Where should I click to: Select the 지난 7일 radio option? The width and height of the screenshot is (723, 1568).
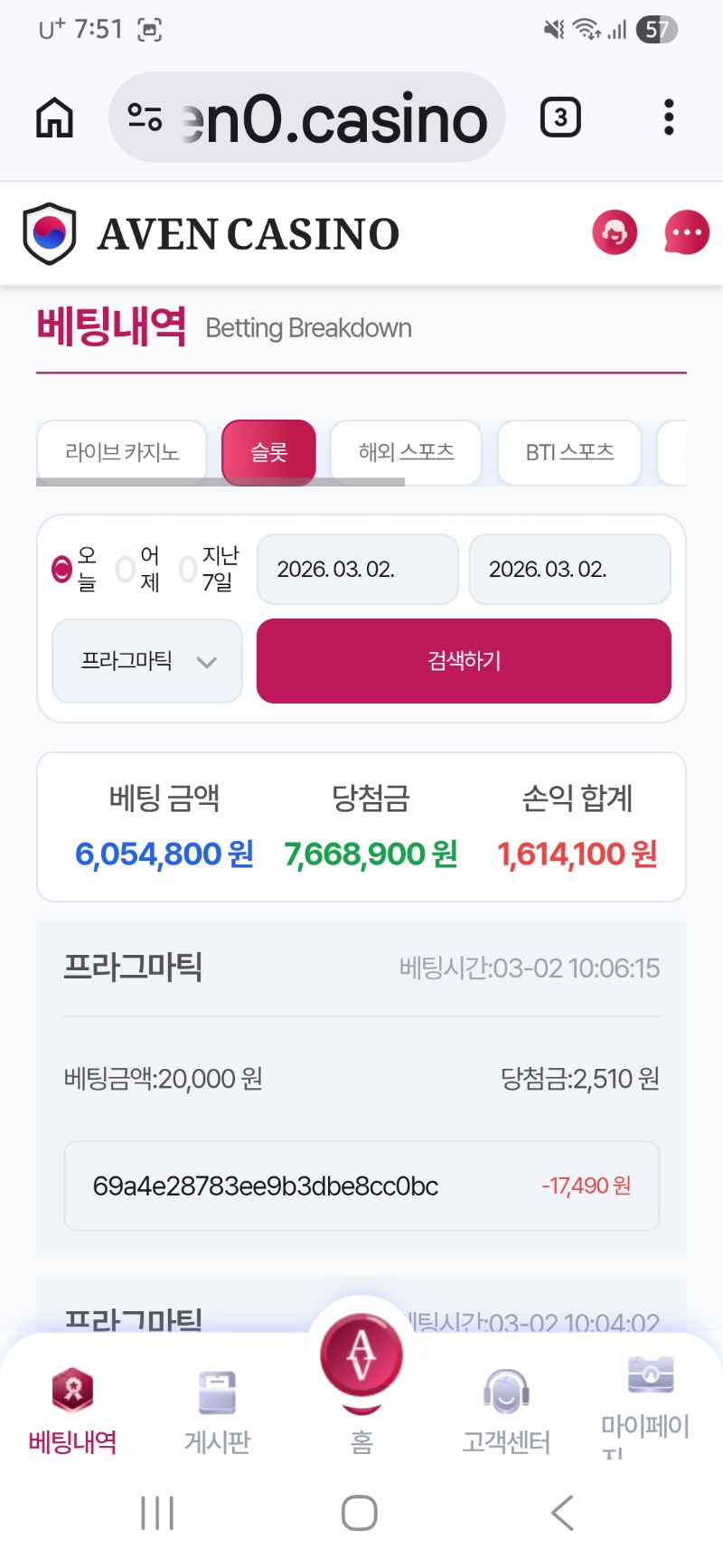click(x=188, y=569)
